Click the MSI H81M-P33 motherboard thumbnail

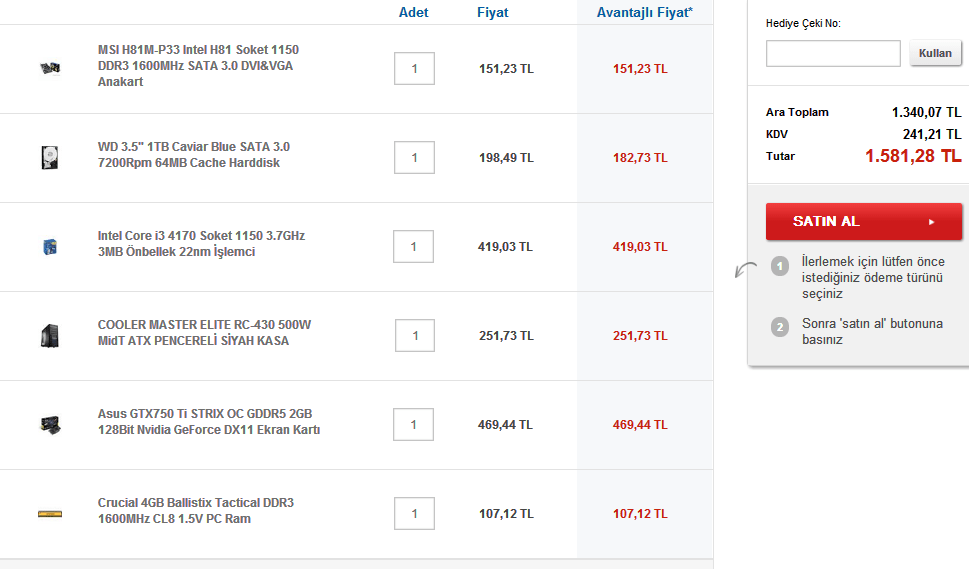coord(49,69)
